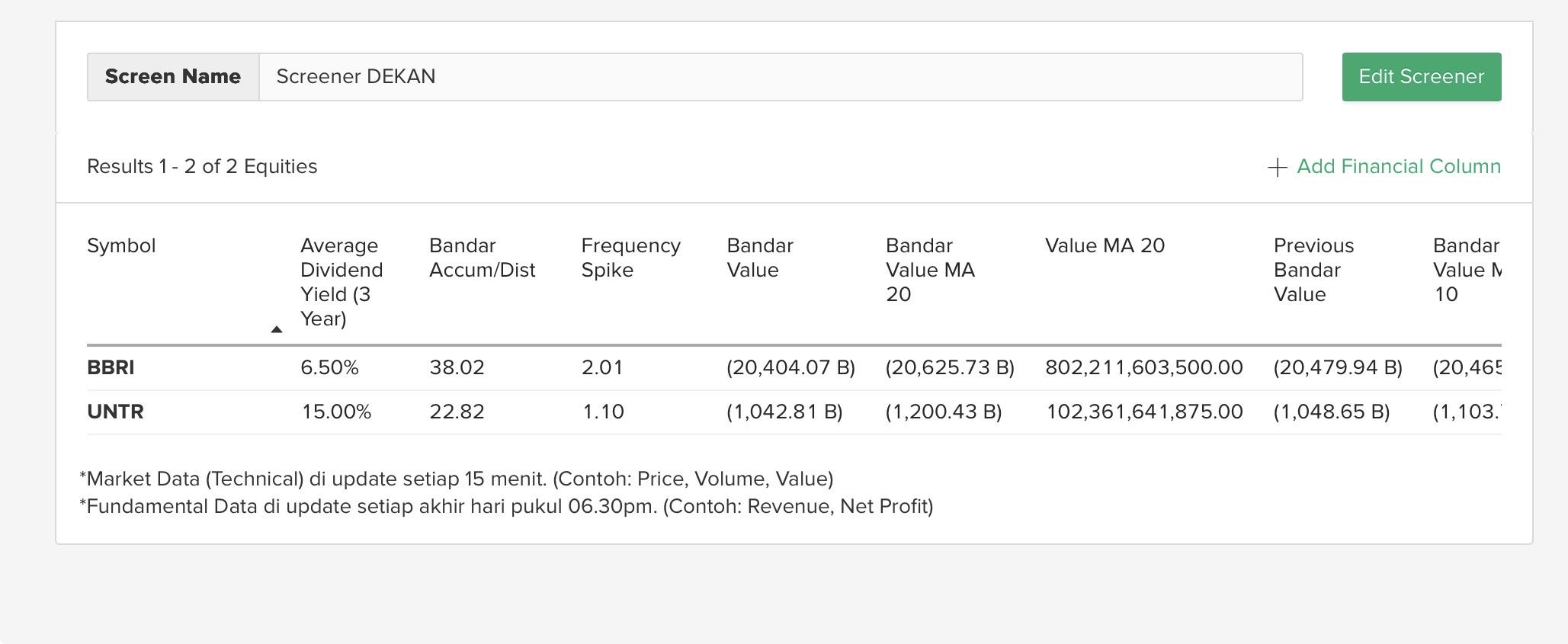Click the Bandar Value MA 20 header
Viewport: 1568px width, 644px height.
(x=930, y=270)
